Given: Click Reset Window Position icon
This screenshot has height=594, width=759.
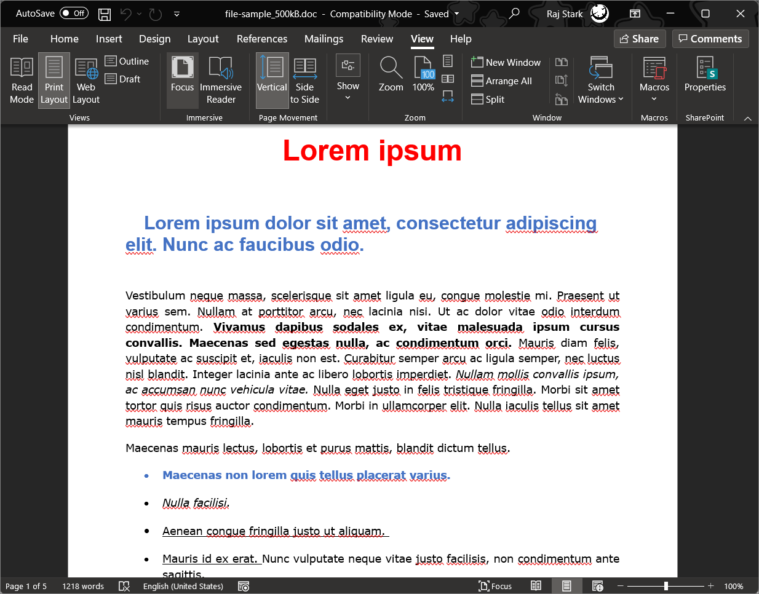Looking at the screenshot, I should pyautogui.click(x=562, y=99).
